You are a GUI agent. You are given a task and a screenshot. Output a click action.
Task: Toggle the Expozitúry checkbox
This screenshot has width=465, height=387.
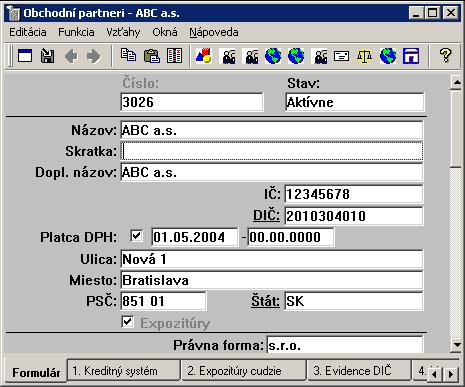point(128,322)
